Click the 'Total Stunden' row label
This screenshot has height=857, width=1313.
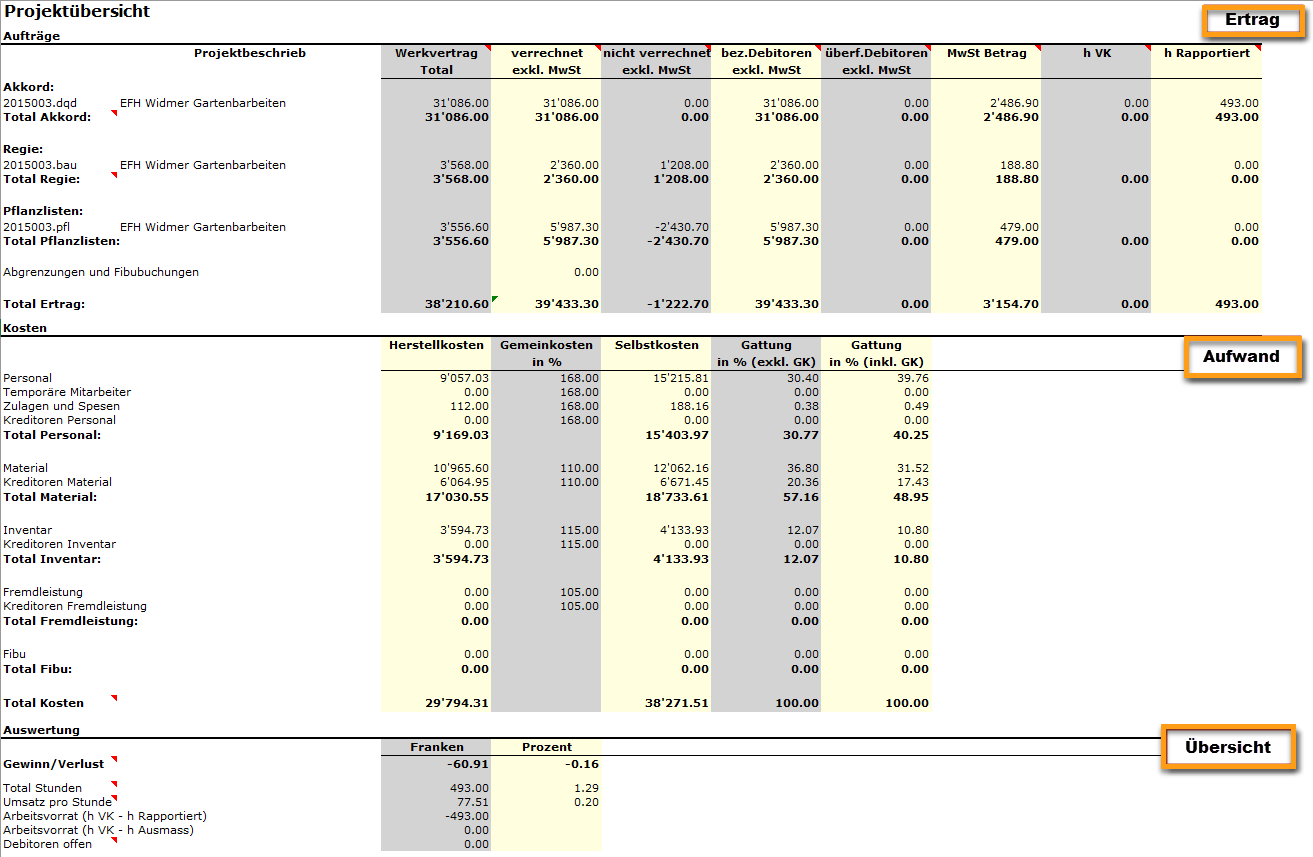[43, 788]
